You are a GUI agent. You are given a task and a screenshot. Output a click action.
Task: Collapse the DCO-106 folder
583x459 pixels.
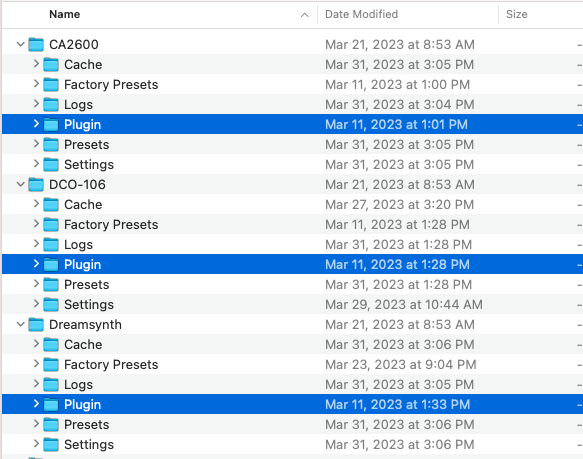[21, 184]
